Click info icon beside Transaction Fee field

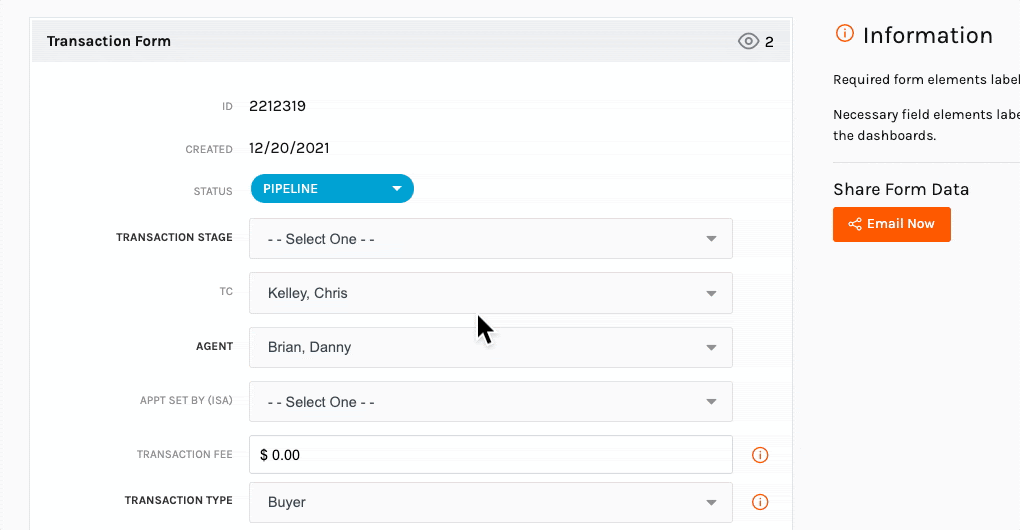pos(760,455)
